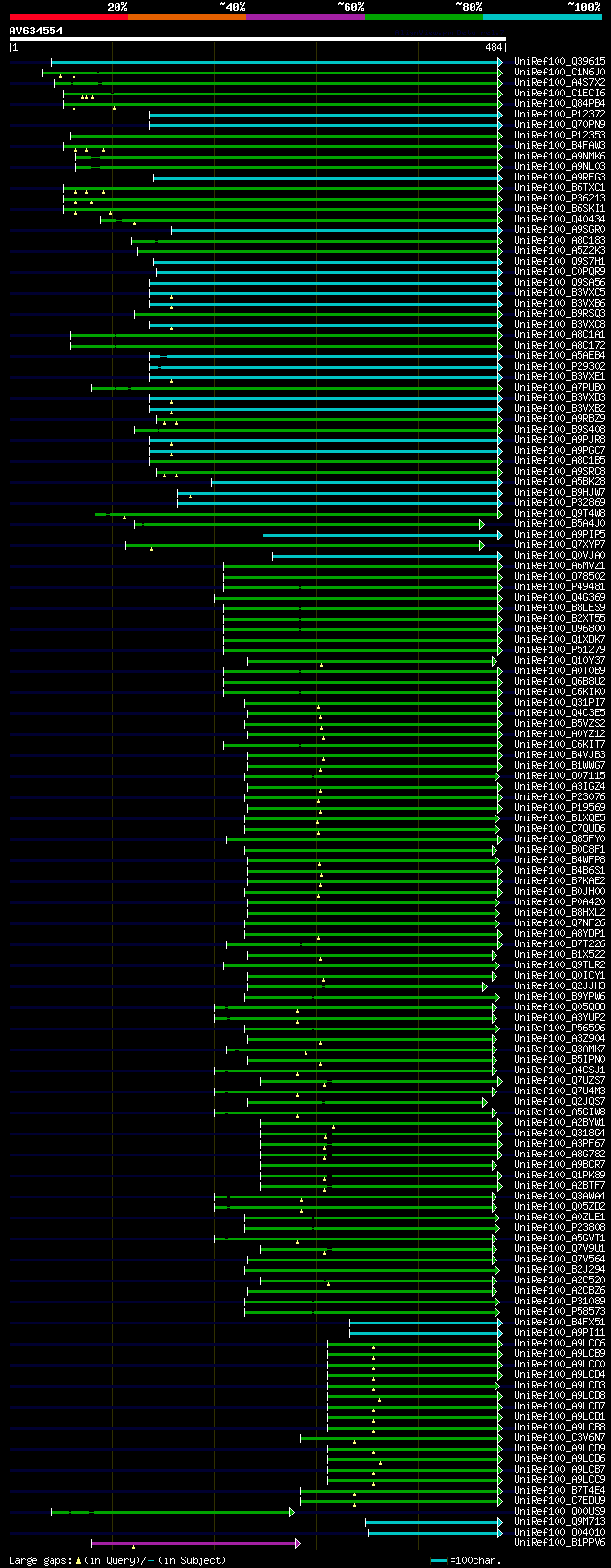Select the UniRef100_A4CSJ1 entry

click(x=559, y=1070)
